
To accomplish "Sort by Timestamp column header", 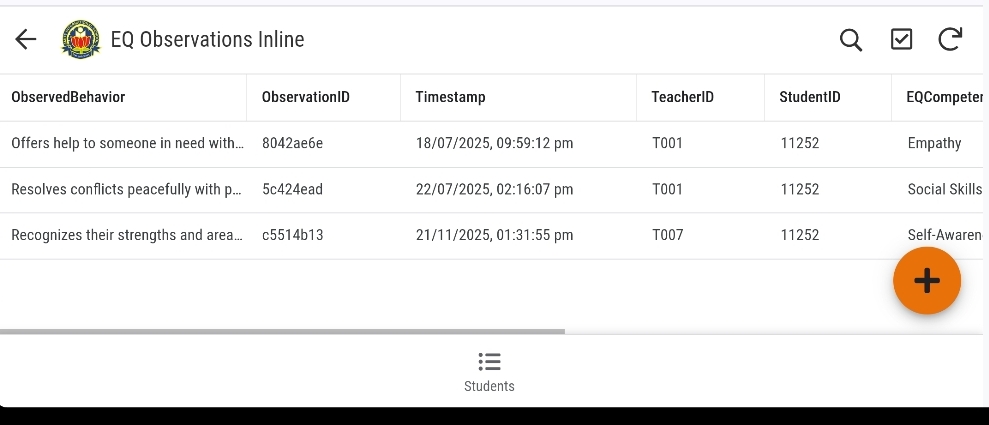I will click(x=450, y=97).
